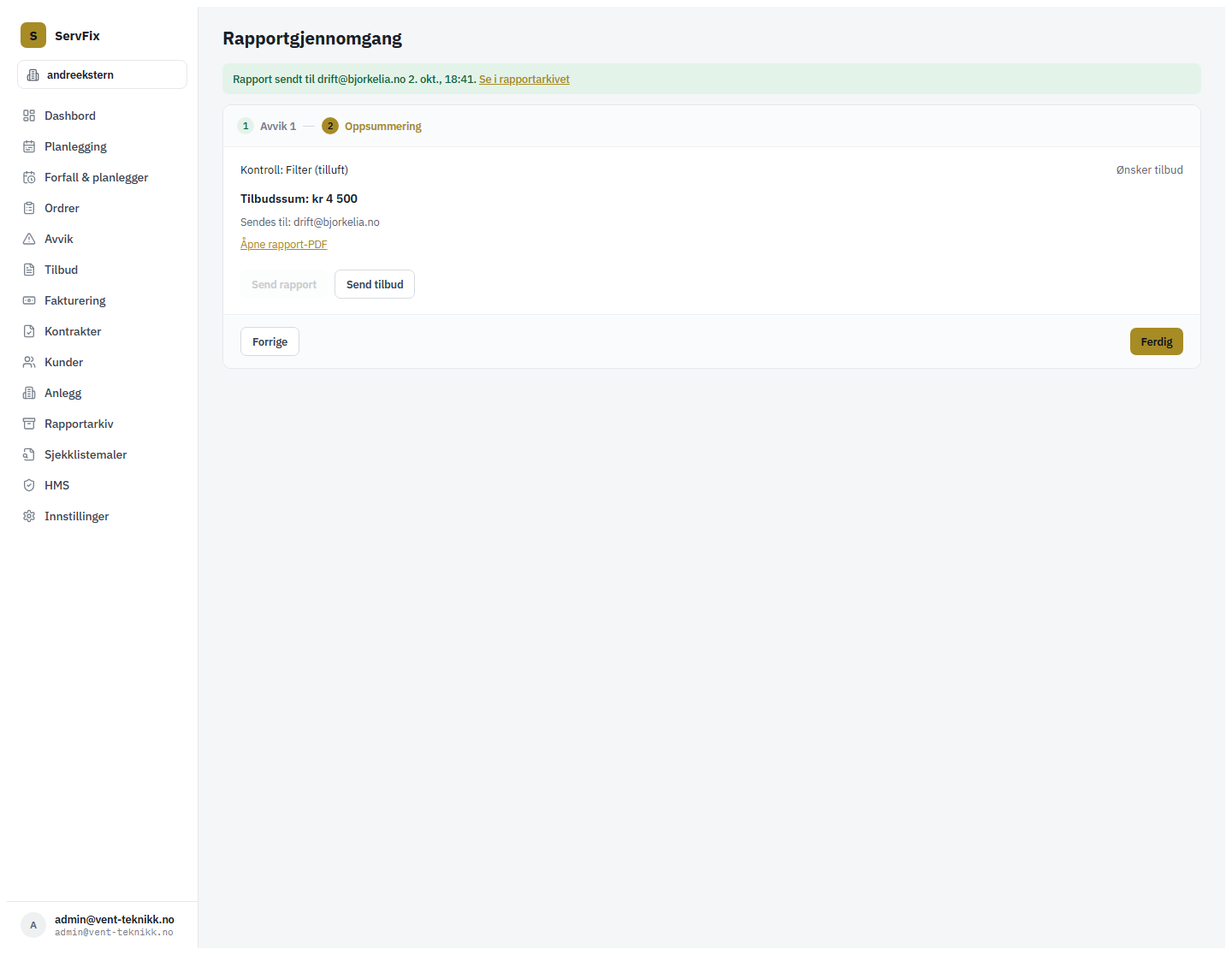
Task: Open the Rapportarkiv section
Action: point(102,424)
